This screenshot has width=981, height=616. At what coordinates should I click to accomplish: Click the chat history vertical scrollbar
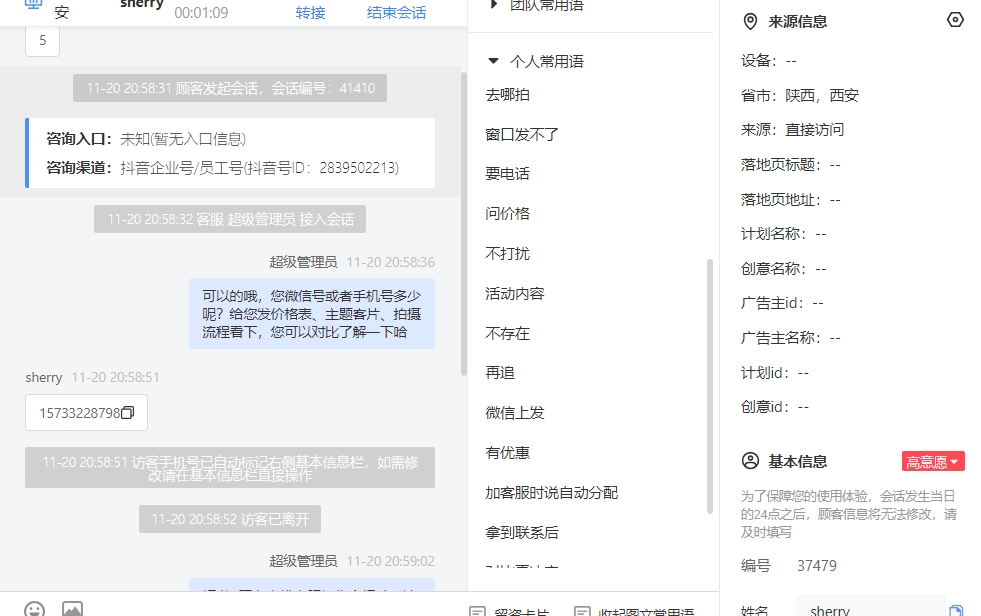click(464, 224)
